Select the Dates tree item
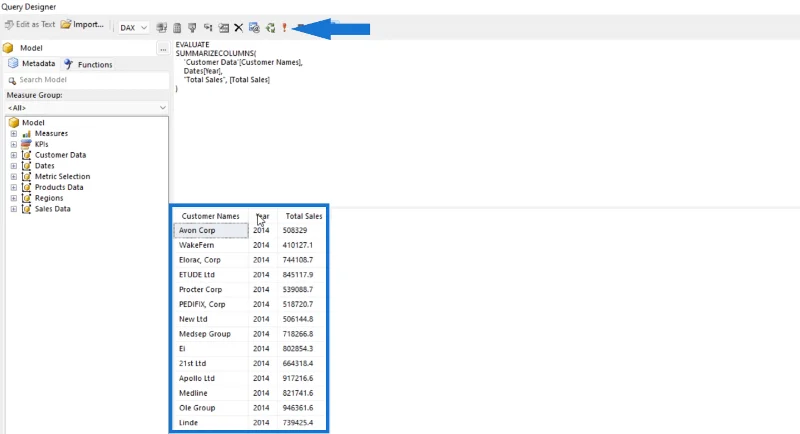This screenshot has width=800, height=434. pyautogui.click(x=44, y=166)
